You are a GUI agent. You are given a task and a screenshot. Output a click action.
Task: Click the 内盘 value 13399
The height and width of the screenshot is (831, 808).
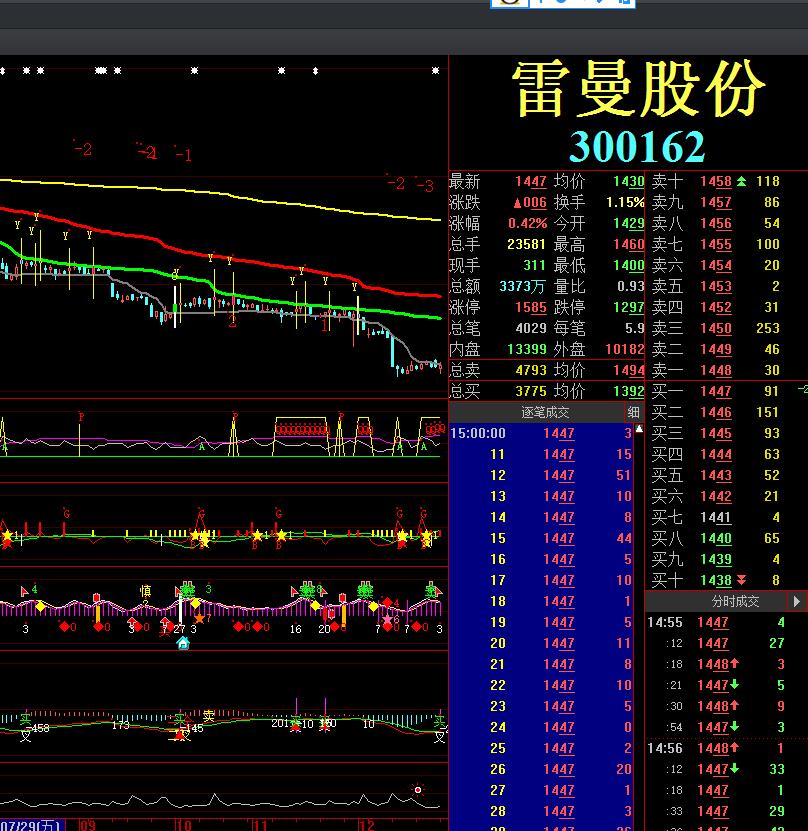click(527, 349)
